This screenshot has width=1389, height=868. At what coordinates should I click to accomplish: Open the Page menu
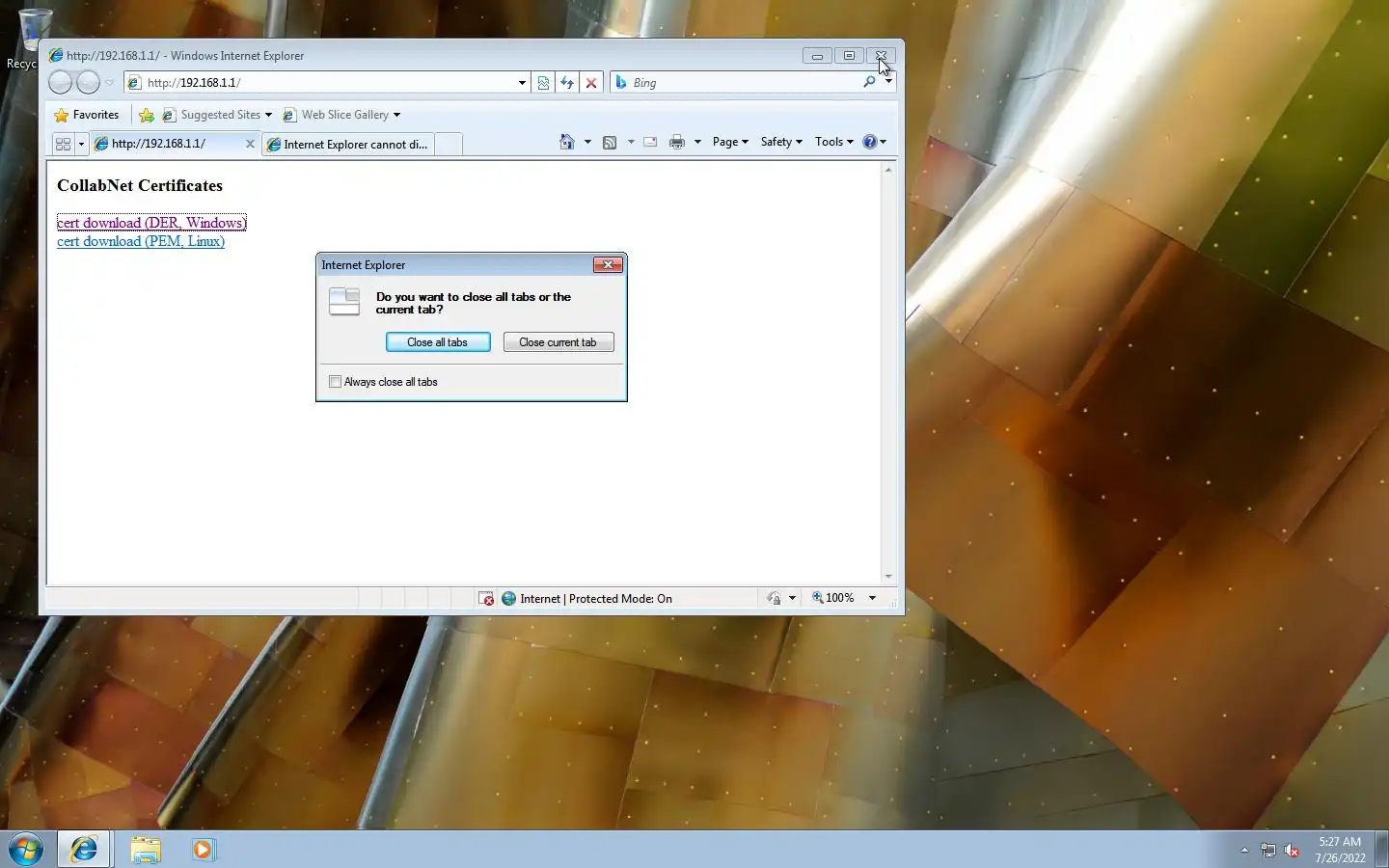730,142
